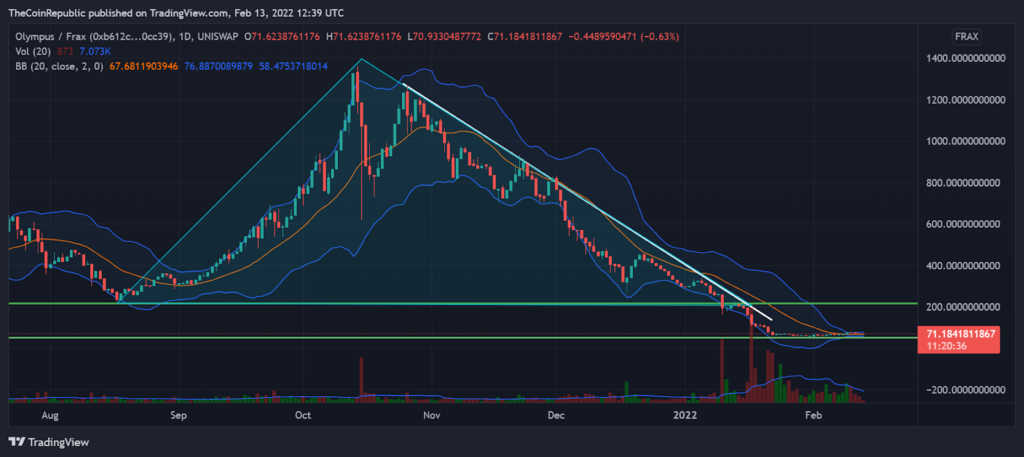Click the red current price label 71.1841811867
Viewport: 1024px width, 457px height.
click(959, 334)
